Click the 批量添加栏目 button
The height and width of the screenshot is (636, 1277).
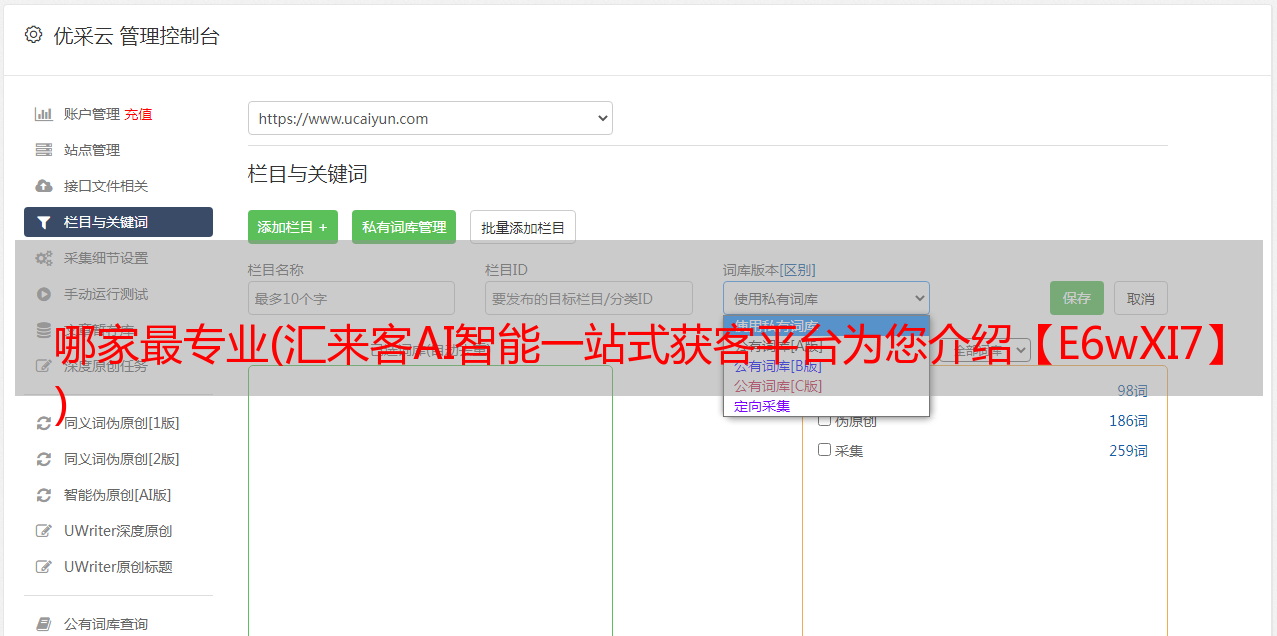coord(523,227)
